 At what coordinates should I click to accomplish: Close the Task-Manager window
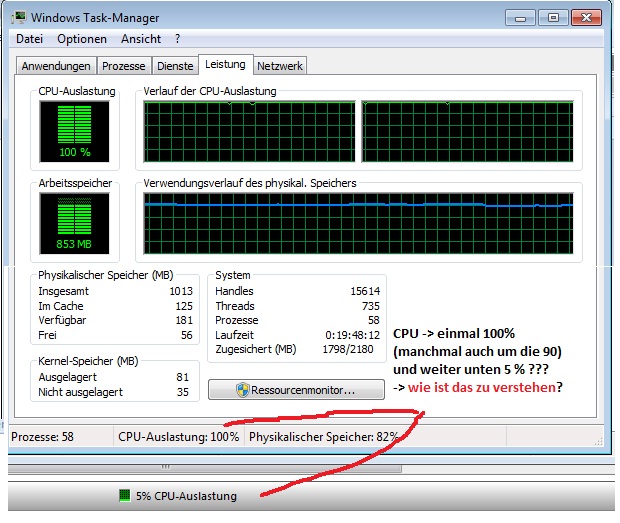coord(586,18)
